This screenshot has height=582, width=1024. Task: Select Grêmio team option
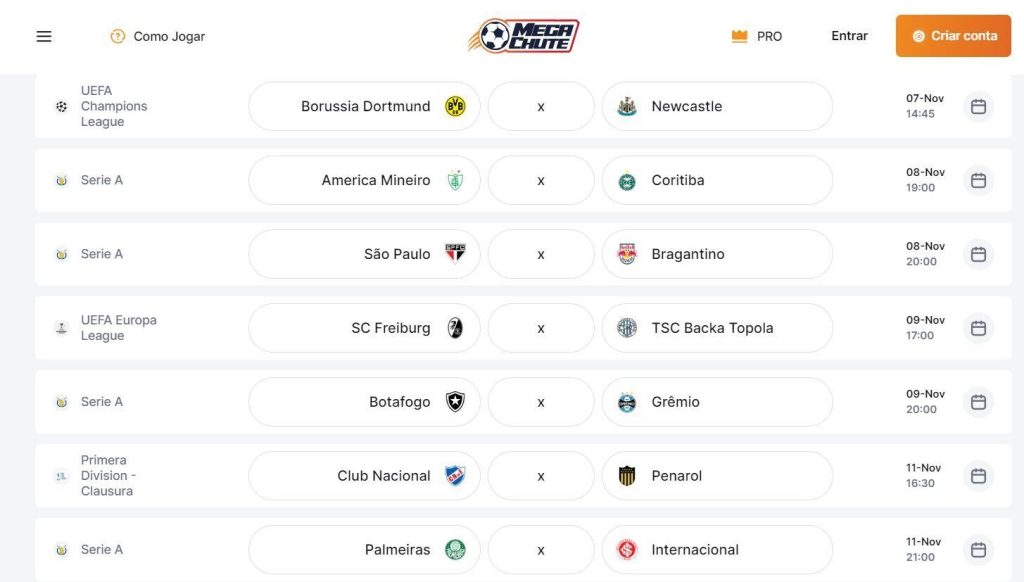(717, 402)
